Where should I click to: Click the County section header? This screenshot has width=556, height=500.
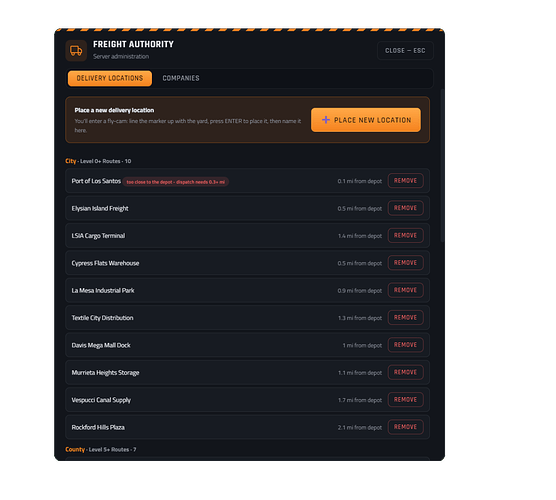pos(101,449)
